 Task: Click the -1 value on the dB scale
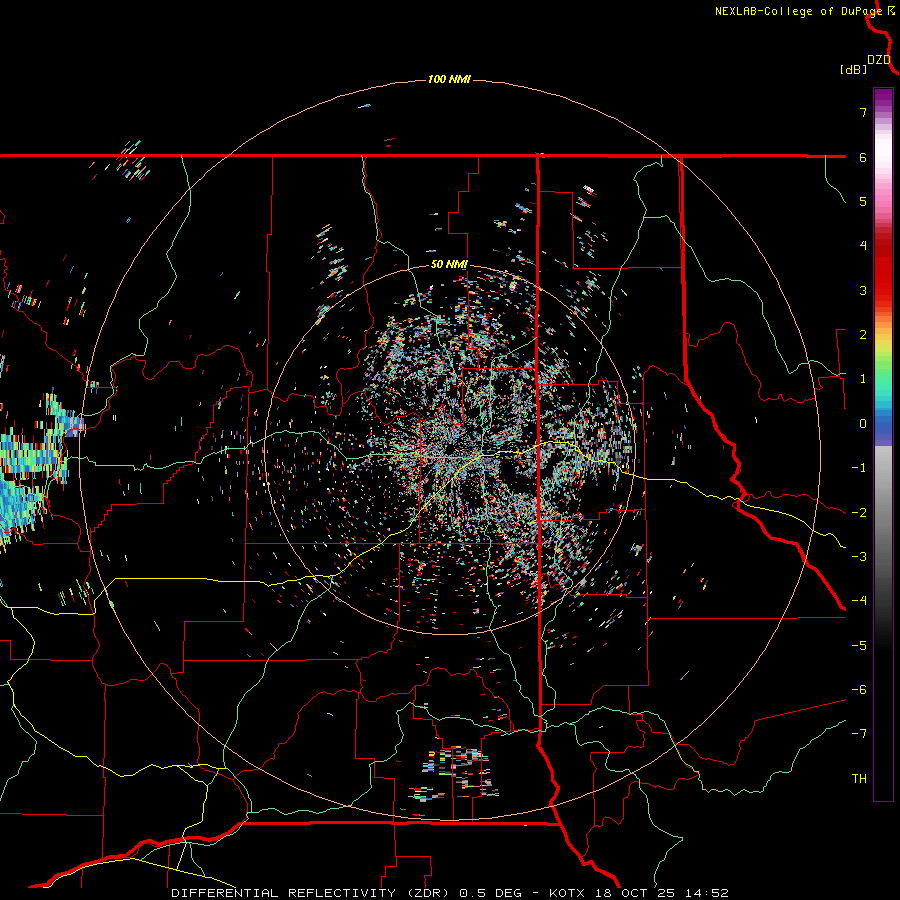pyautogui.click(x=859, y=468)
